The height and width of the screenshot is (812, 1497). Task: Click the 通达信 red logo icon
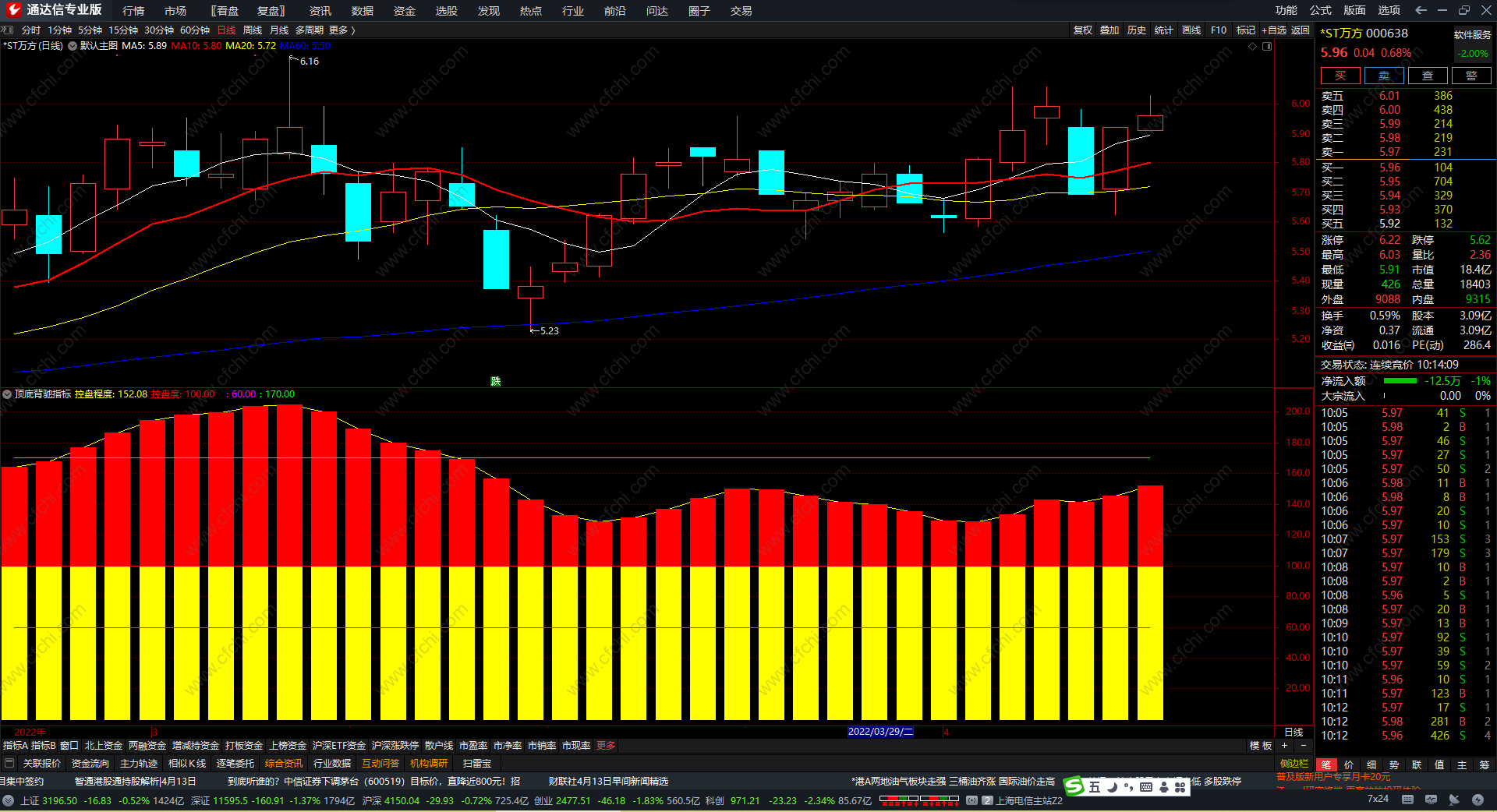coord(13,10)
